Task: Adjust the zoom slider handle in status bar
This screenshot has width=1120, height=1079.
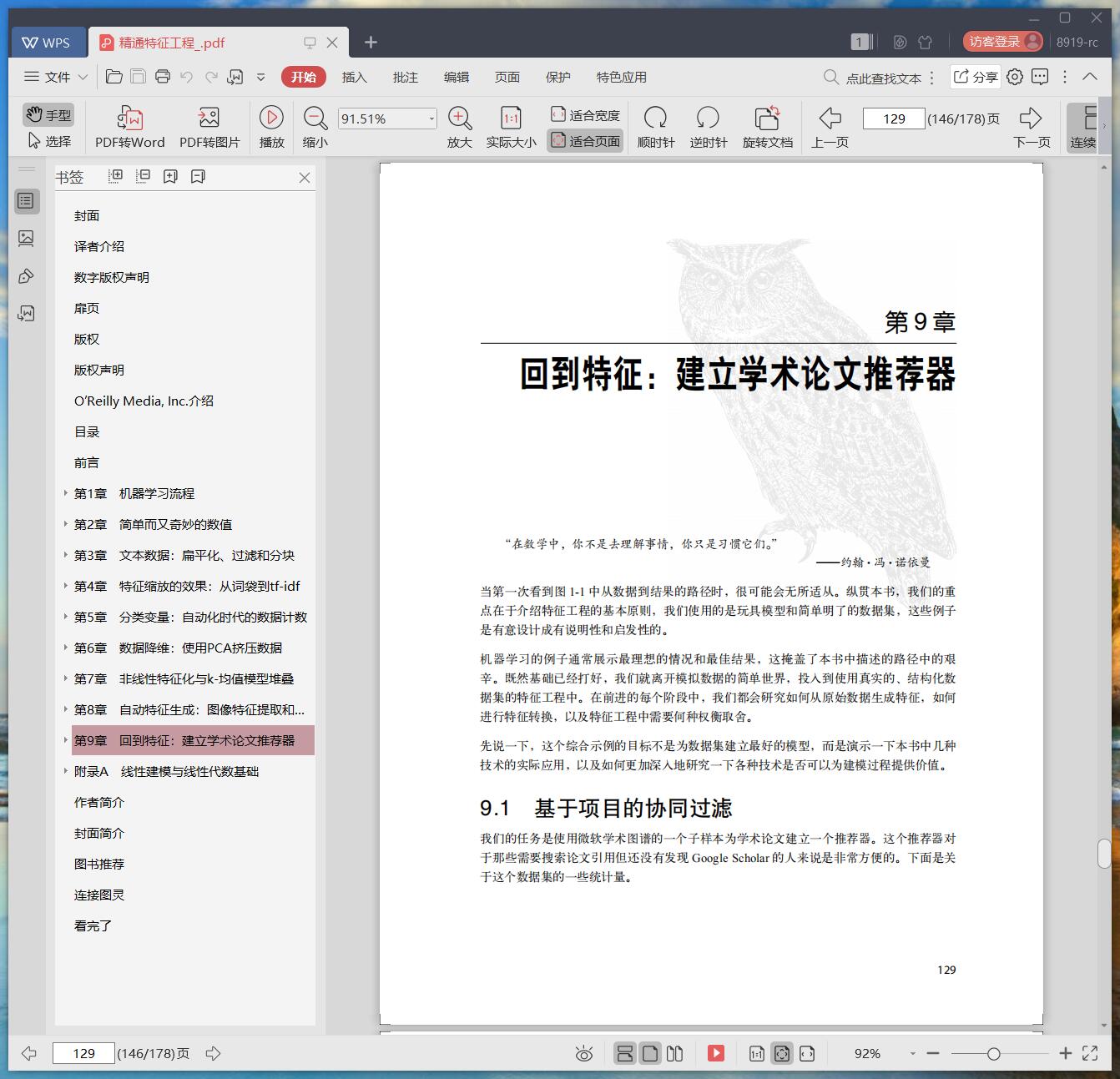Action: click(993, 1054)
